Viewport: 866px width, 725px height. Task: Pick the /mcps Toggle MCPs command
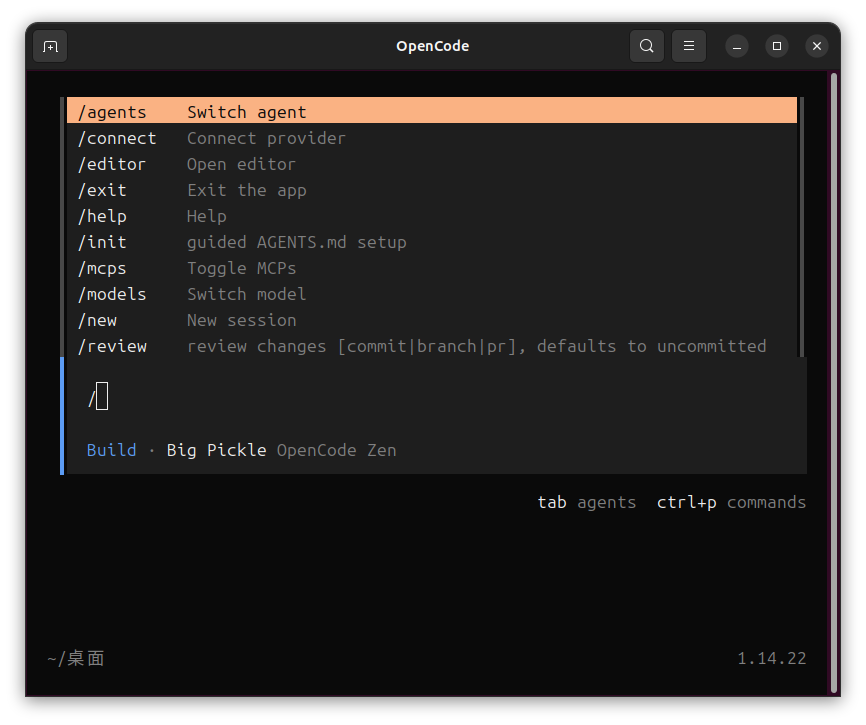click(432, 268)
